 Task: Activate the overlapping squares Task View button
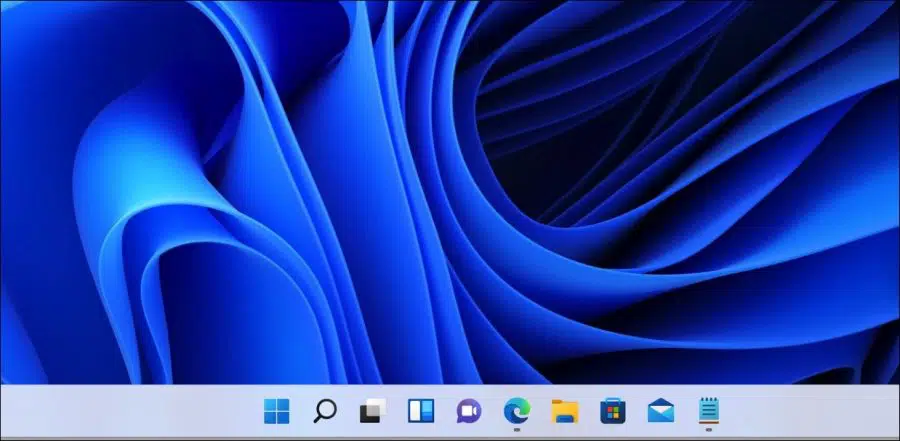373,411
